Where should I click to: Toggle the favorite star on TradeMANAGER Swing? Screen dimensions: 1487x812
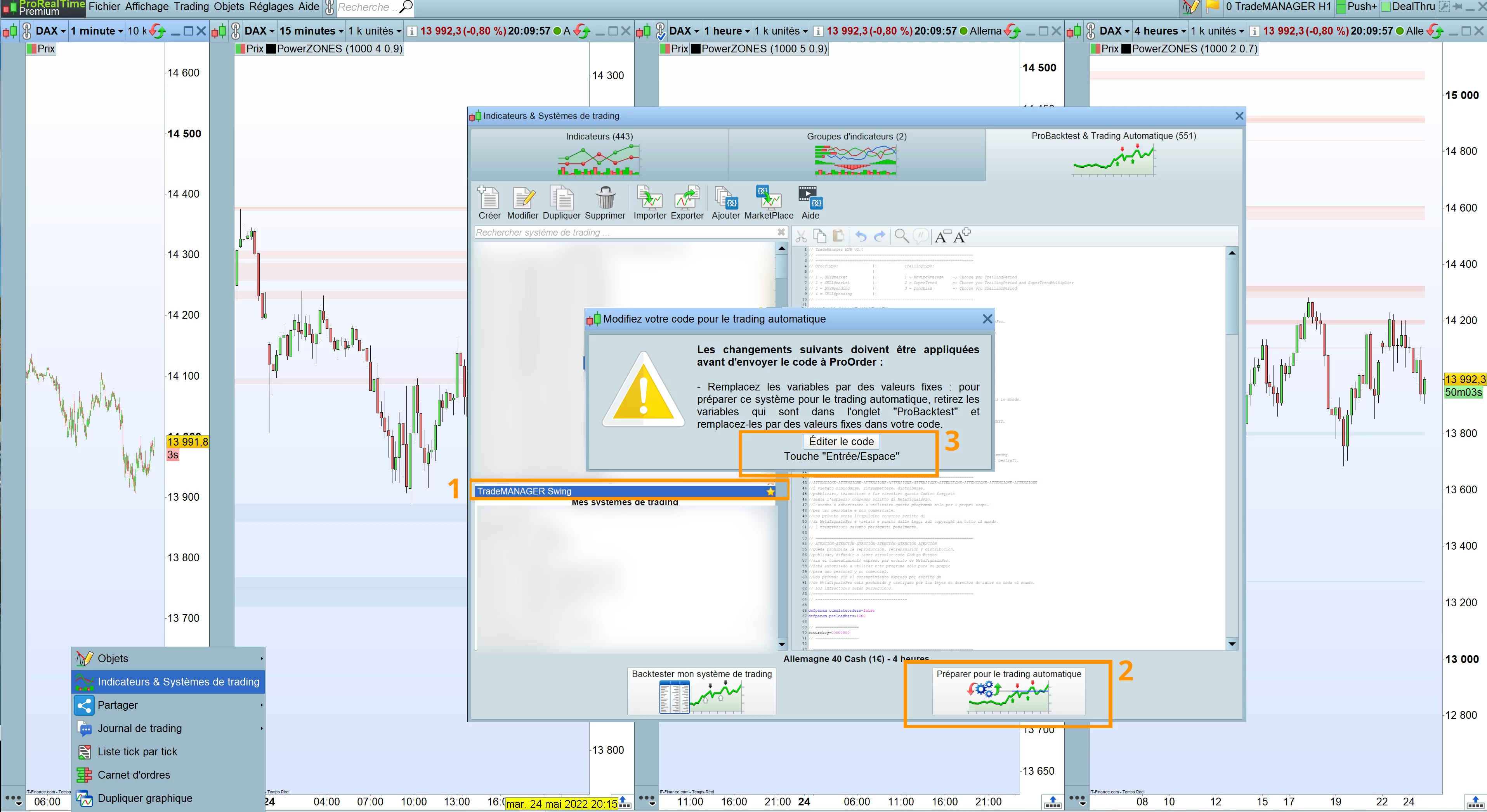pos(770,491)
